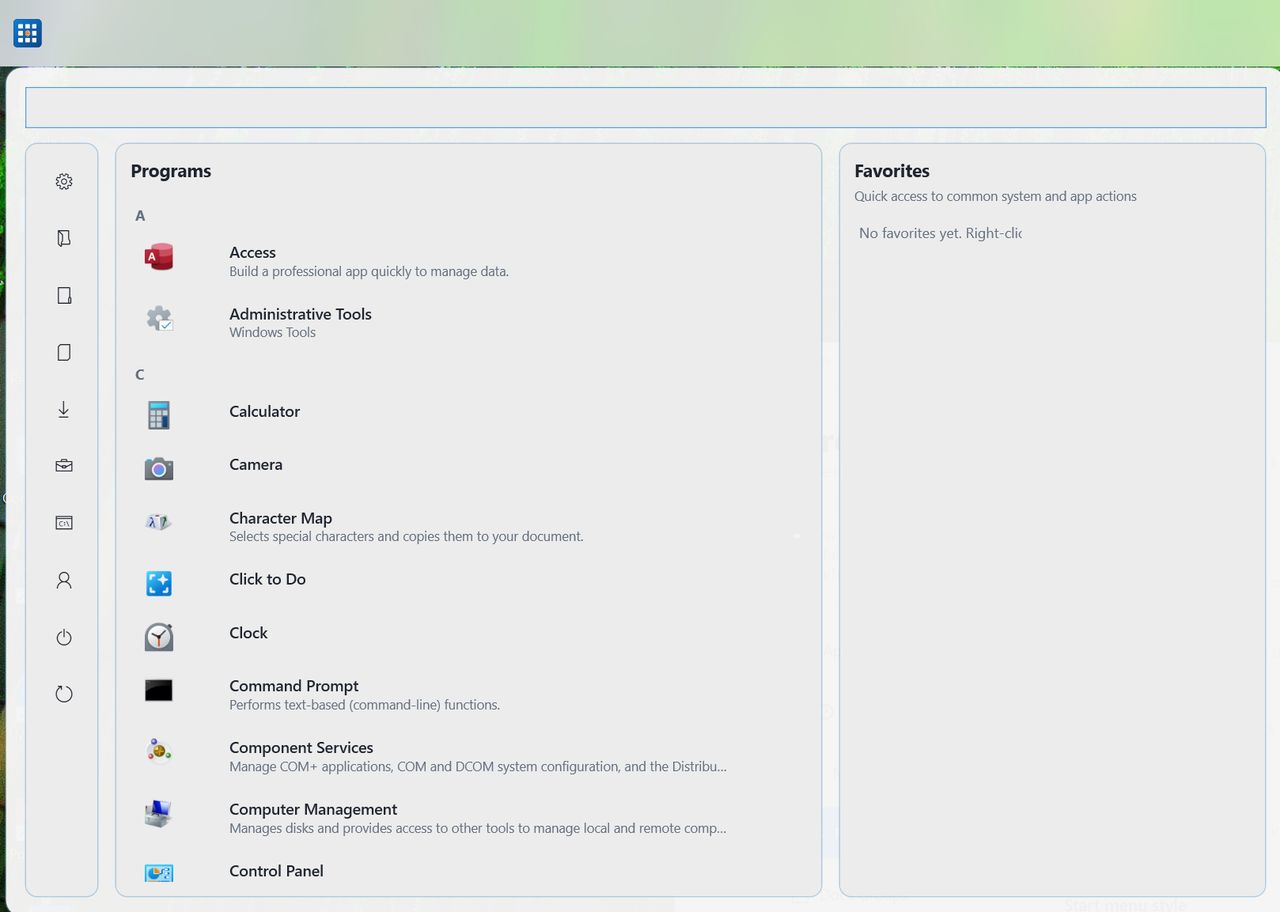Click the Administrative Tools gear icon

(x=158, y=319)
